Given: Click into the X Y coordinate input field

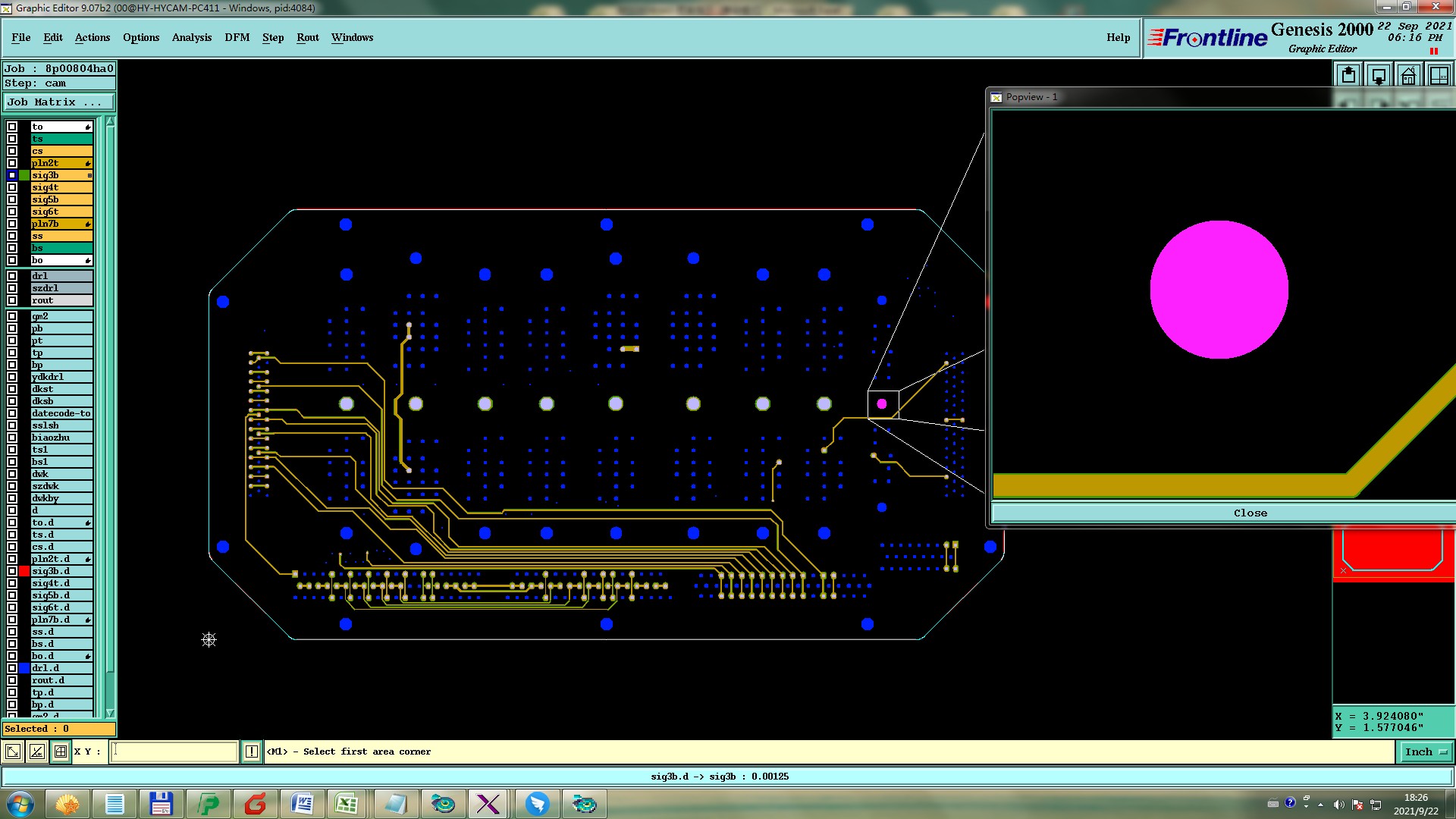Looking at the screenshot, I should (174, 752).
